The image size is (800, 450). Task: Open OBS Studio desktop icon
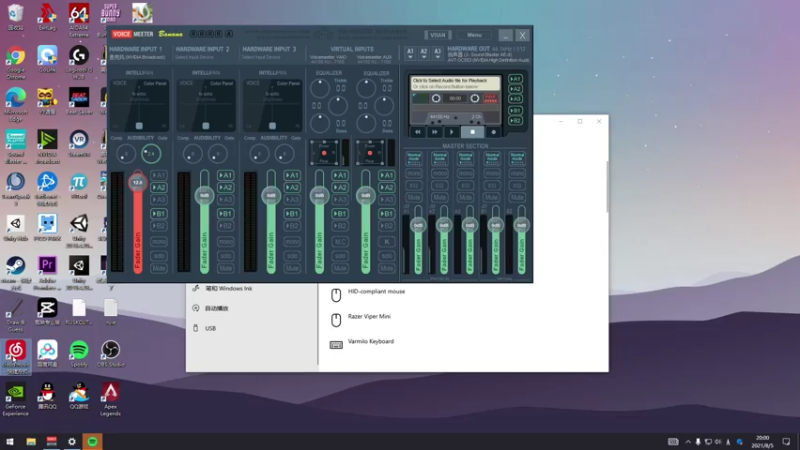(111, 354)
